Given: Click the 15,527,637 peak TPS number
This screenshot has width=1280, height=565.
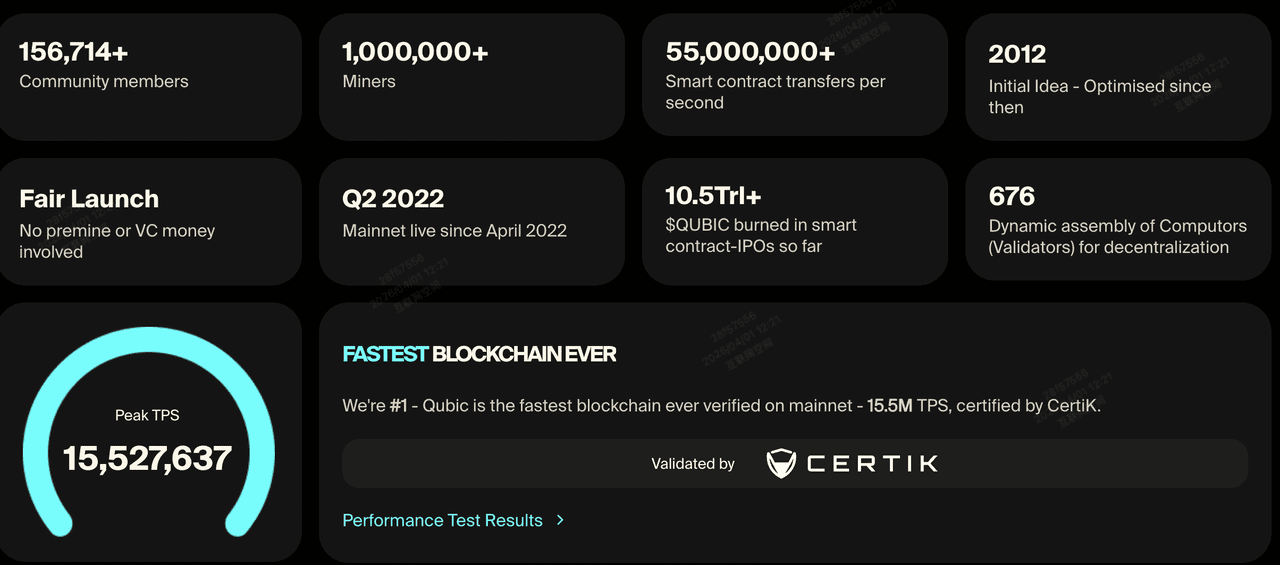Looking at the screenshot, I should [147, 458].
